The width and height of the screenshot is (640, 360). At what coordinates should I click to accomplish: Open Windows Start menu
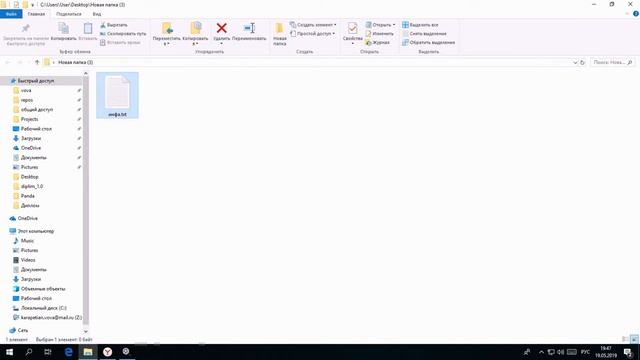9,352
